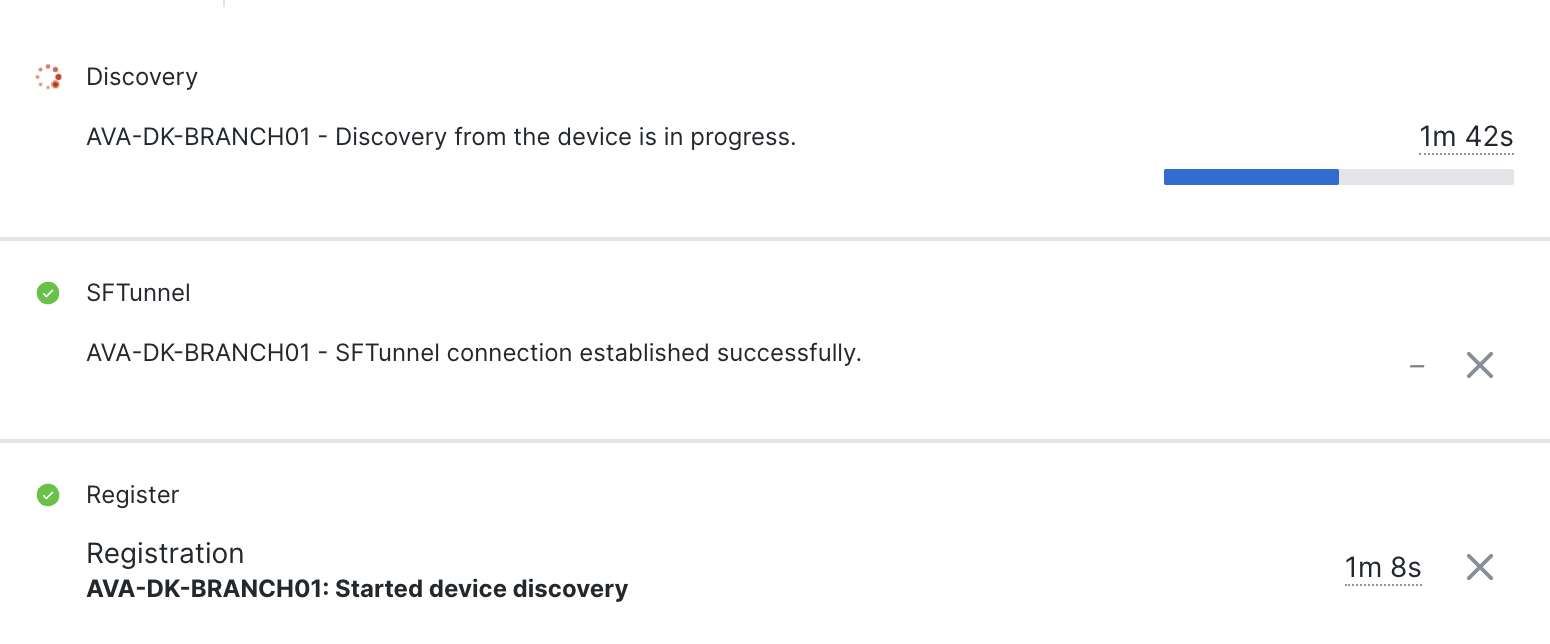Click the SFTunnel green success checkmark
Screen dimensions: 1550x644
pos(46,292)
